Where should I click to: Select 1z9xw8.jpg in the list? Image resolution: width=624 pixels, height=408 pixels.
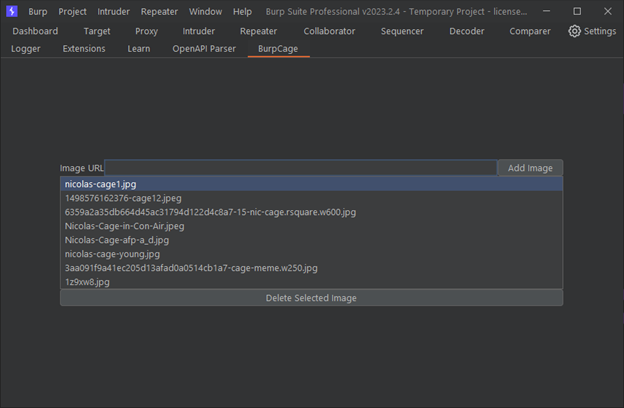(x=311, y=281)
